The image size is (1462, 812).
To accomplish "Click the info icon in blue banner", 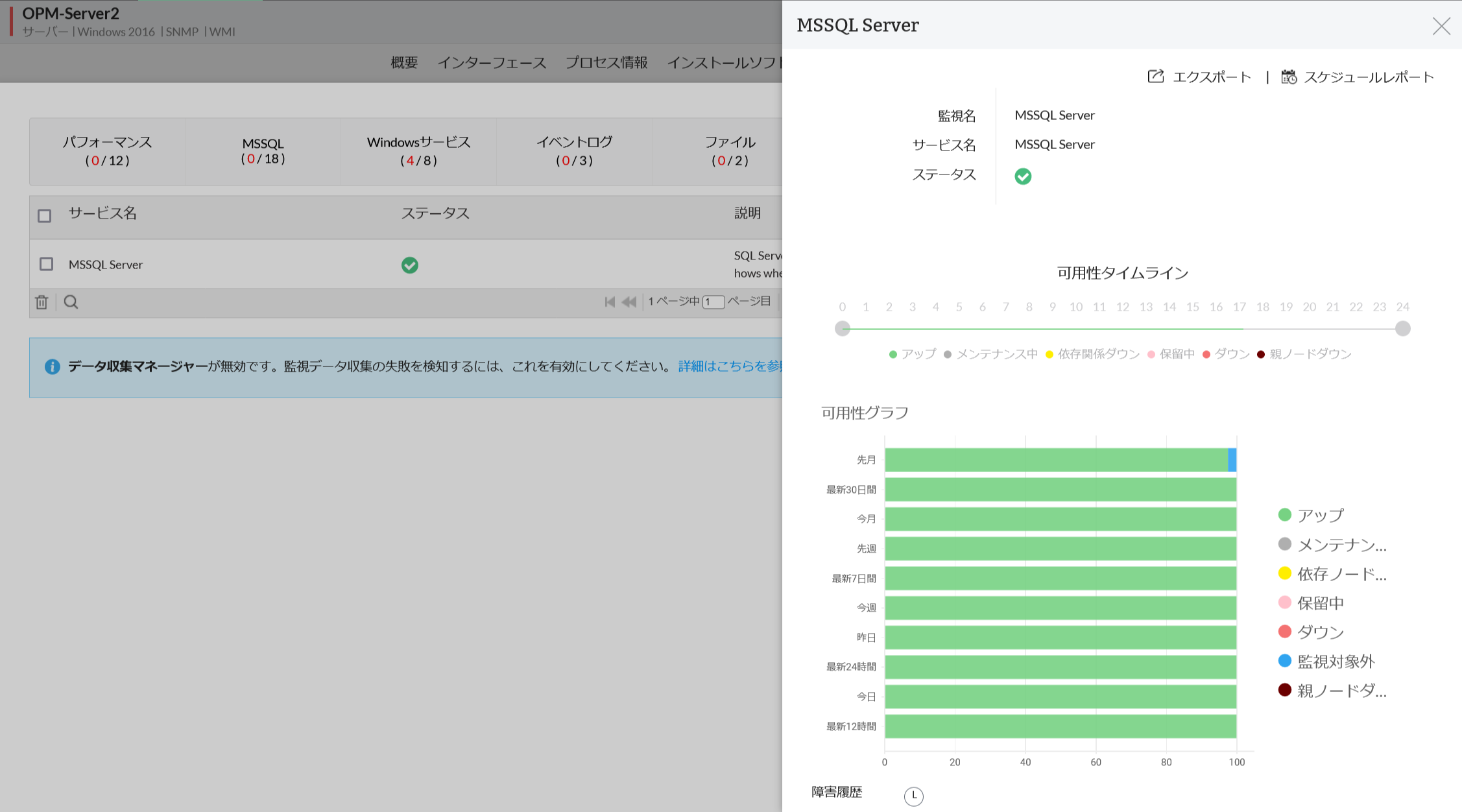I will click(53, 367).
